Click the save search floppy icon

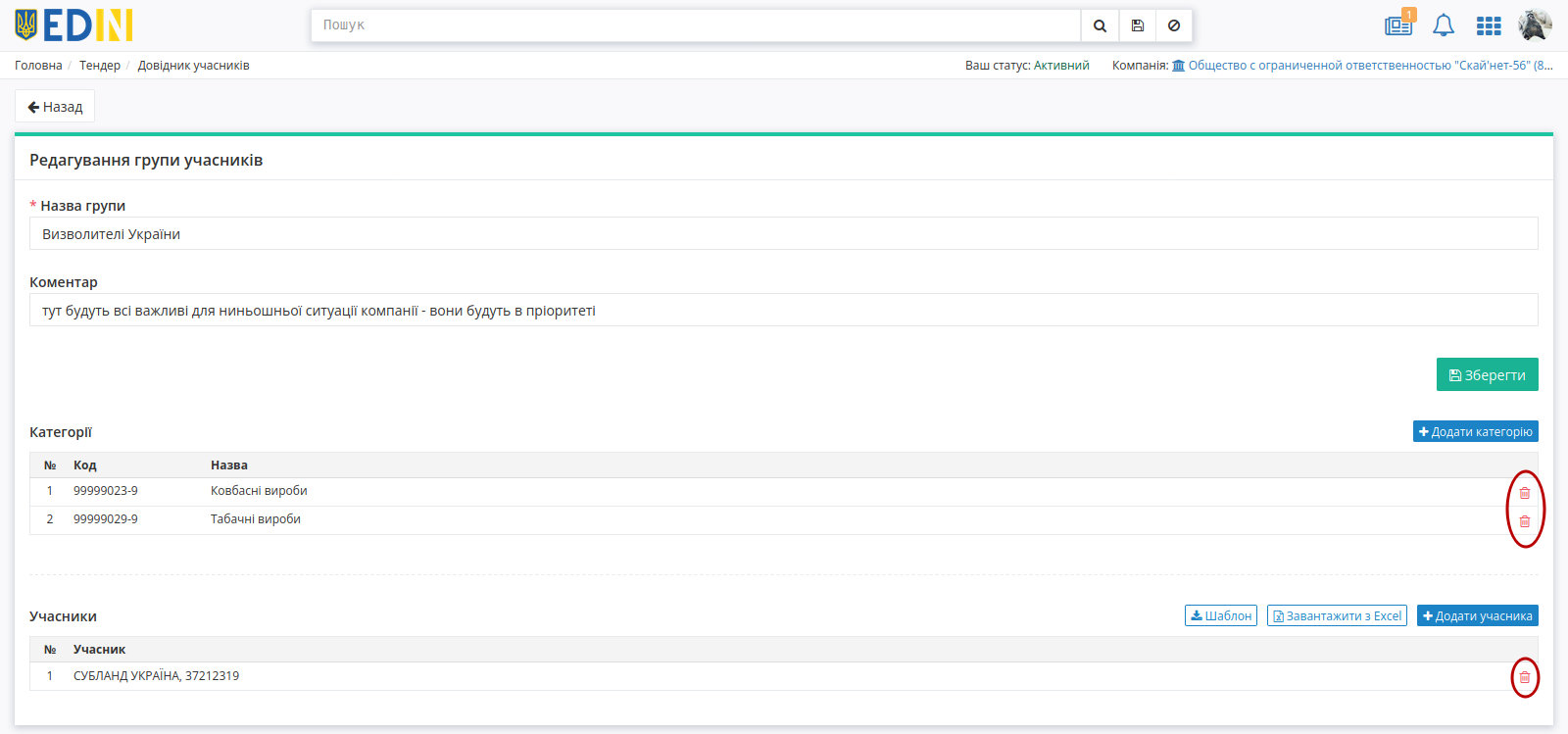coord(1137,25)
